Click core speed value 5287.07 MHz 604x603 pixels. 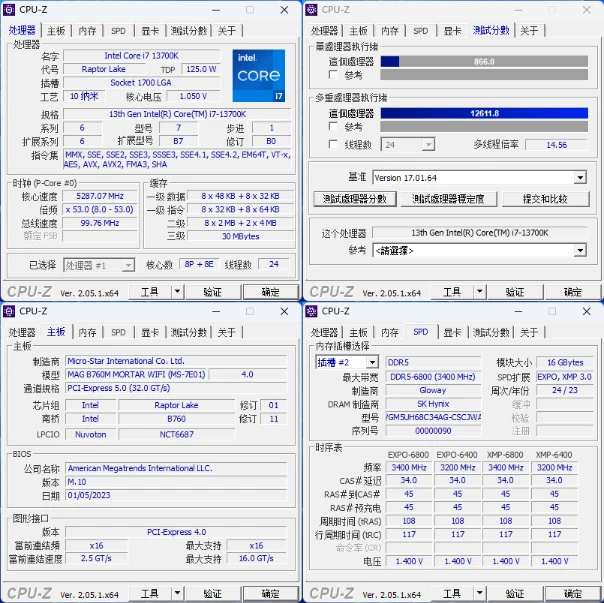(x=100, y=196)
